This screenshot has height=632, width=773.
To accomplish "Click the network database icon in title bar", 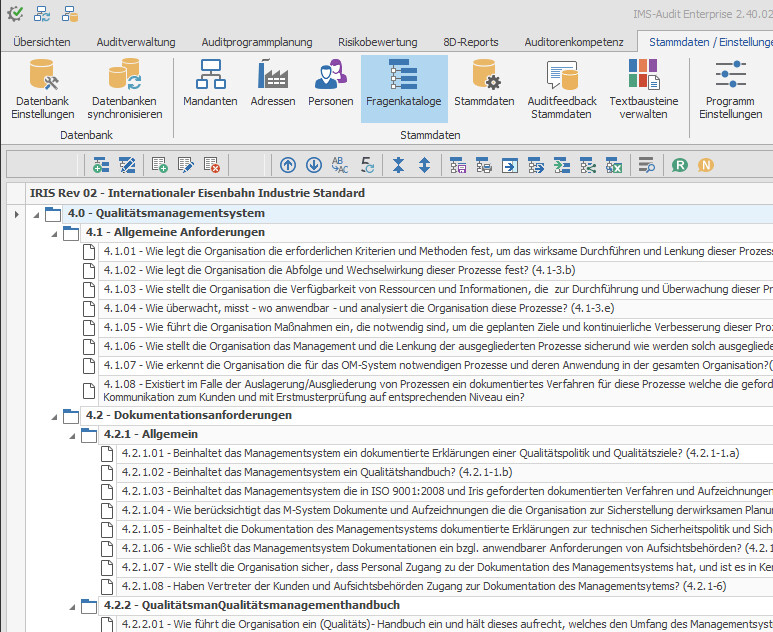I will coord(70,14).
